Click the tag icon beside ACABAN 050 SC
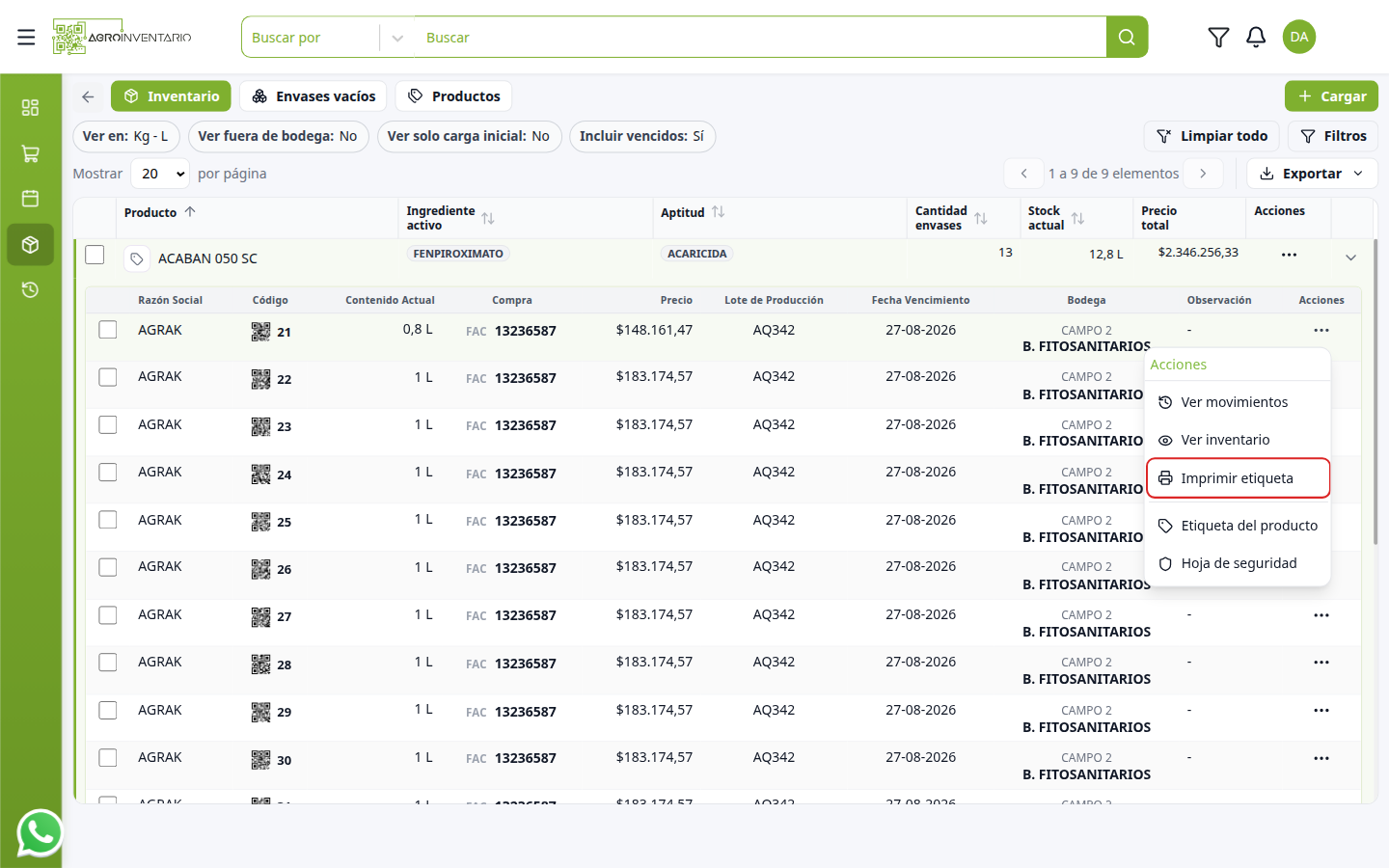The image size is (1389, 868). [x=137, y=258]
